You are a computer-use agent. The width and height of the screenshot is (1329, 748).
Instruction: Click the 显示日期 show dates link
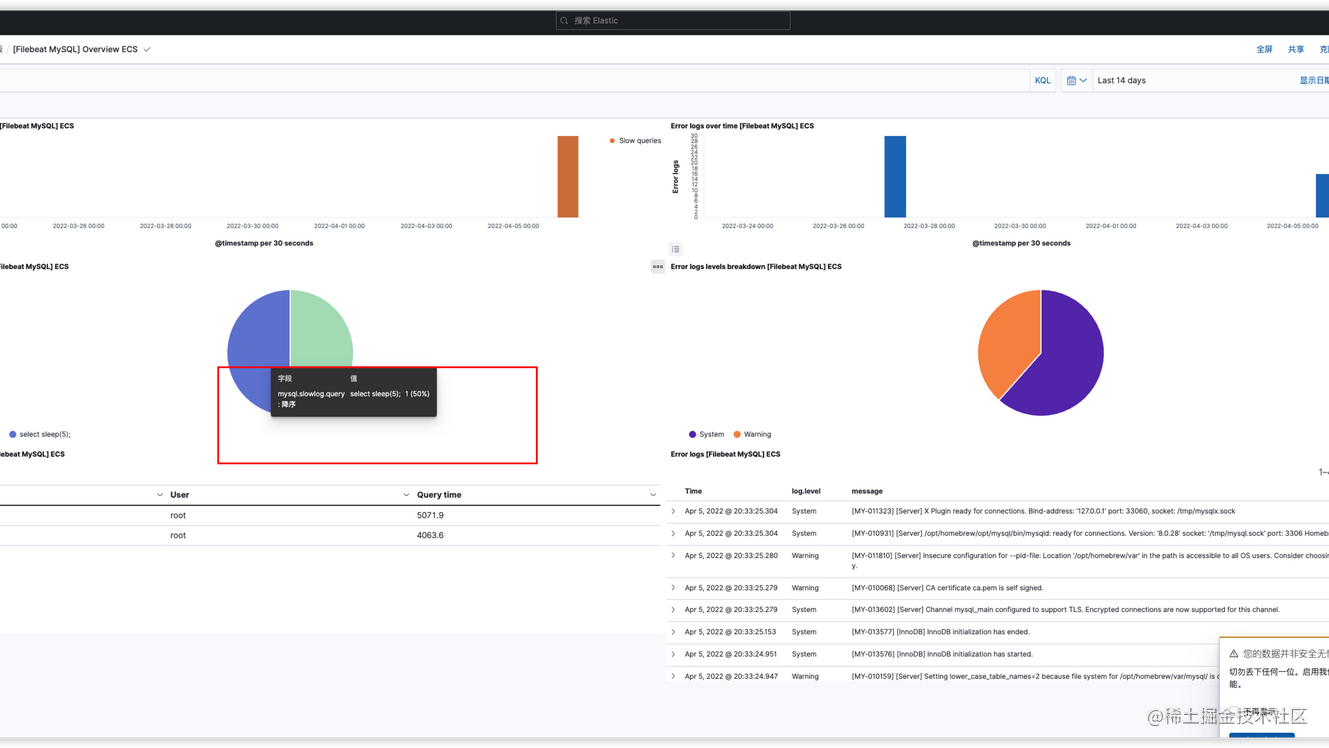point(1314,81)
